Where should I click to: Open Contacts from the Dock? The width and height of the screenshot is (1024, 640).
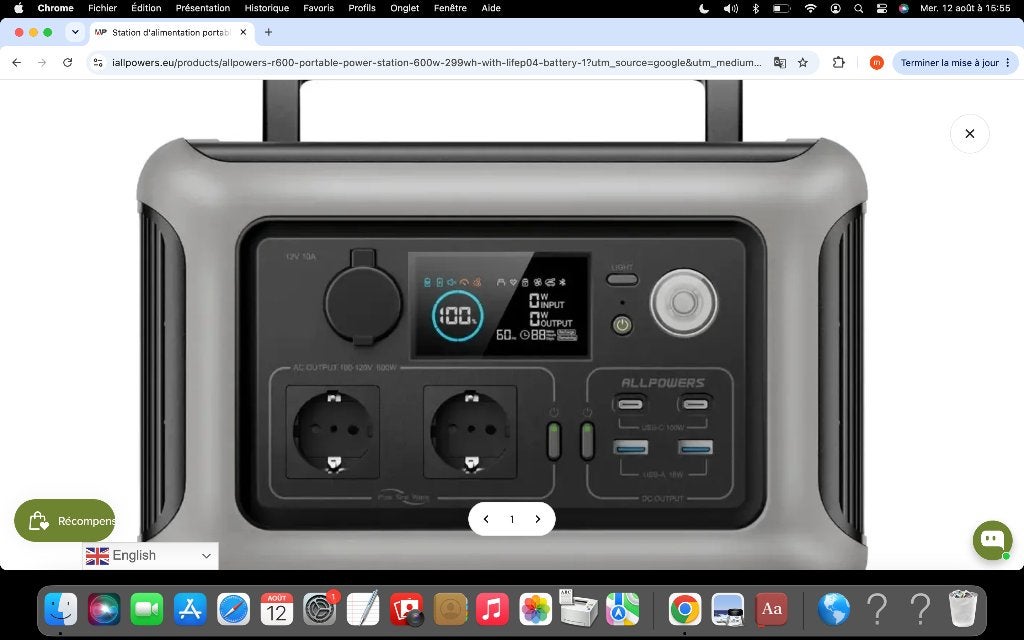449,609
